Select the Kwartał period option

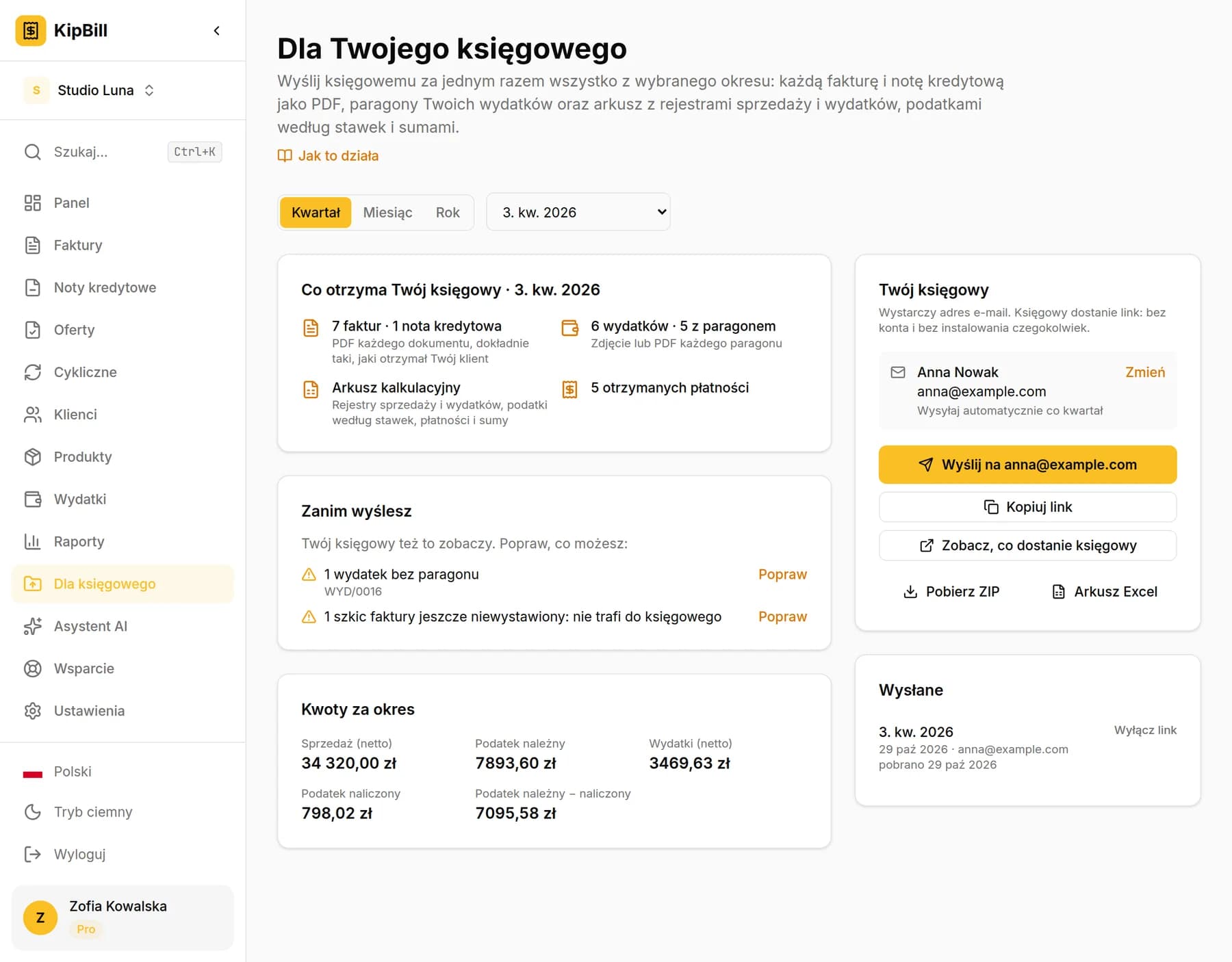[x=316, y=213]
